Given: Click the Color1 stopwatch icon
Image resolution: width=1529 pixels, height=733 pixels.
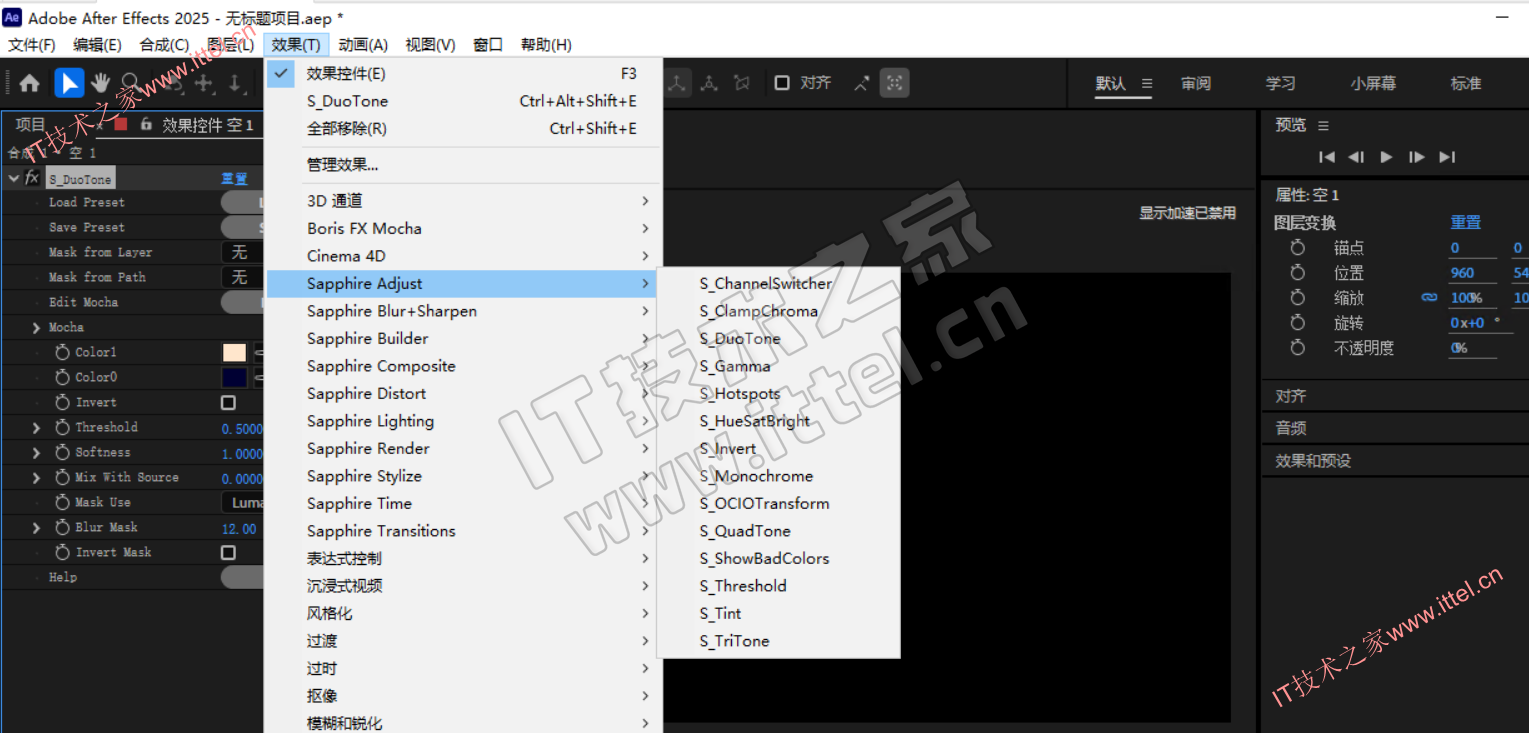Looking at the screenshot, I should (62, 352).
